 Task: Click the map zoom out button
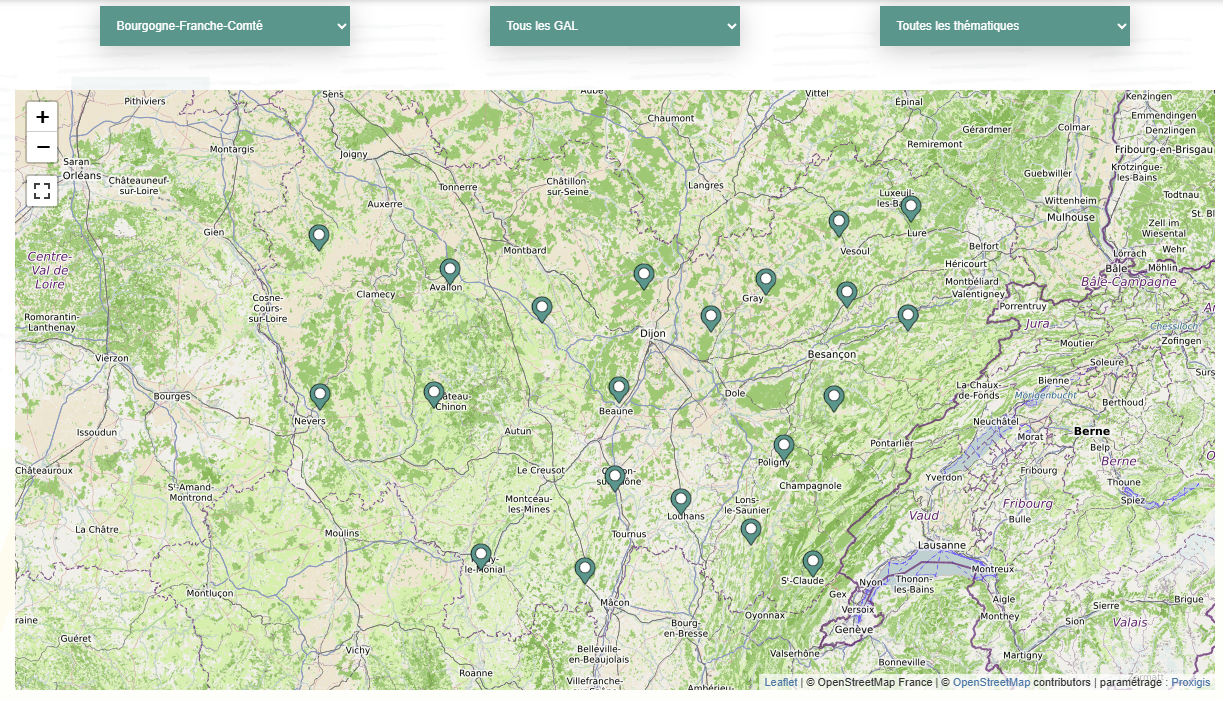42,148
